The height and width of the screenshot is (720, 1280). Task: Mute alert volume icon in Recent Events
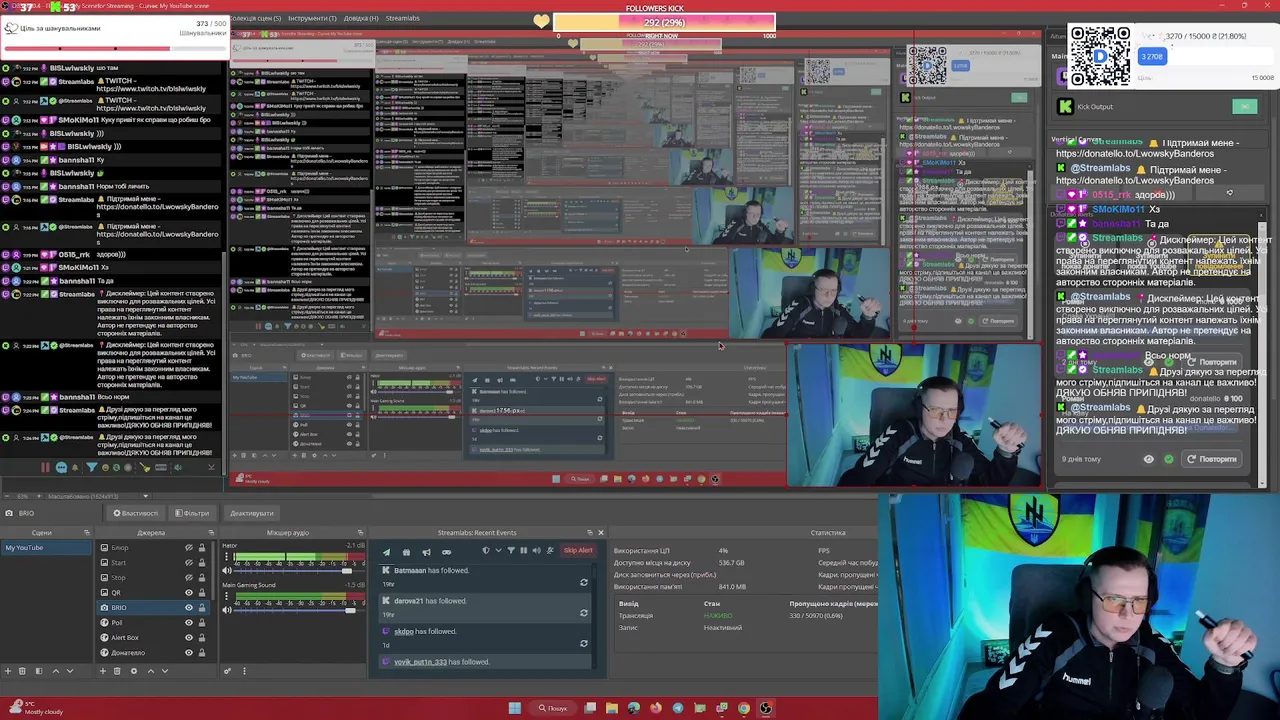tap(537, 550)
